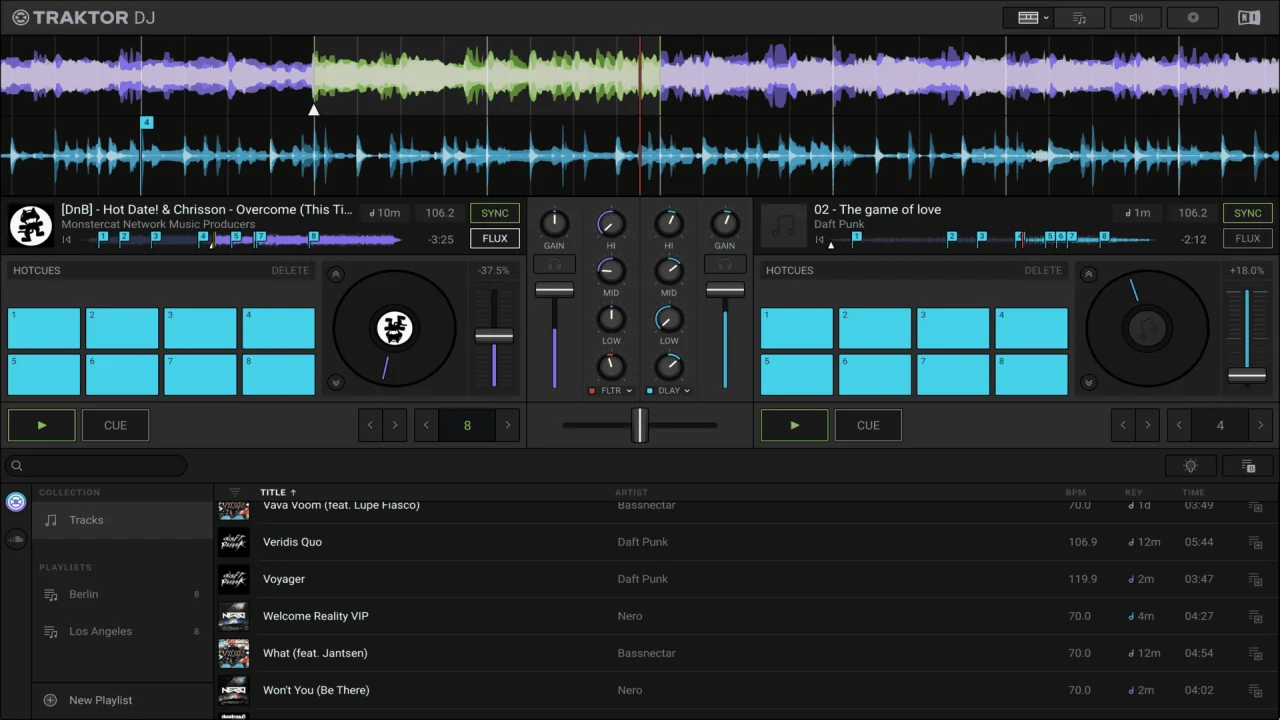This screenshot has width=1280, height=720.
Task: Click left channel HI EQ knob
Action: click(611, 223)
